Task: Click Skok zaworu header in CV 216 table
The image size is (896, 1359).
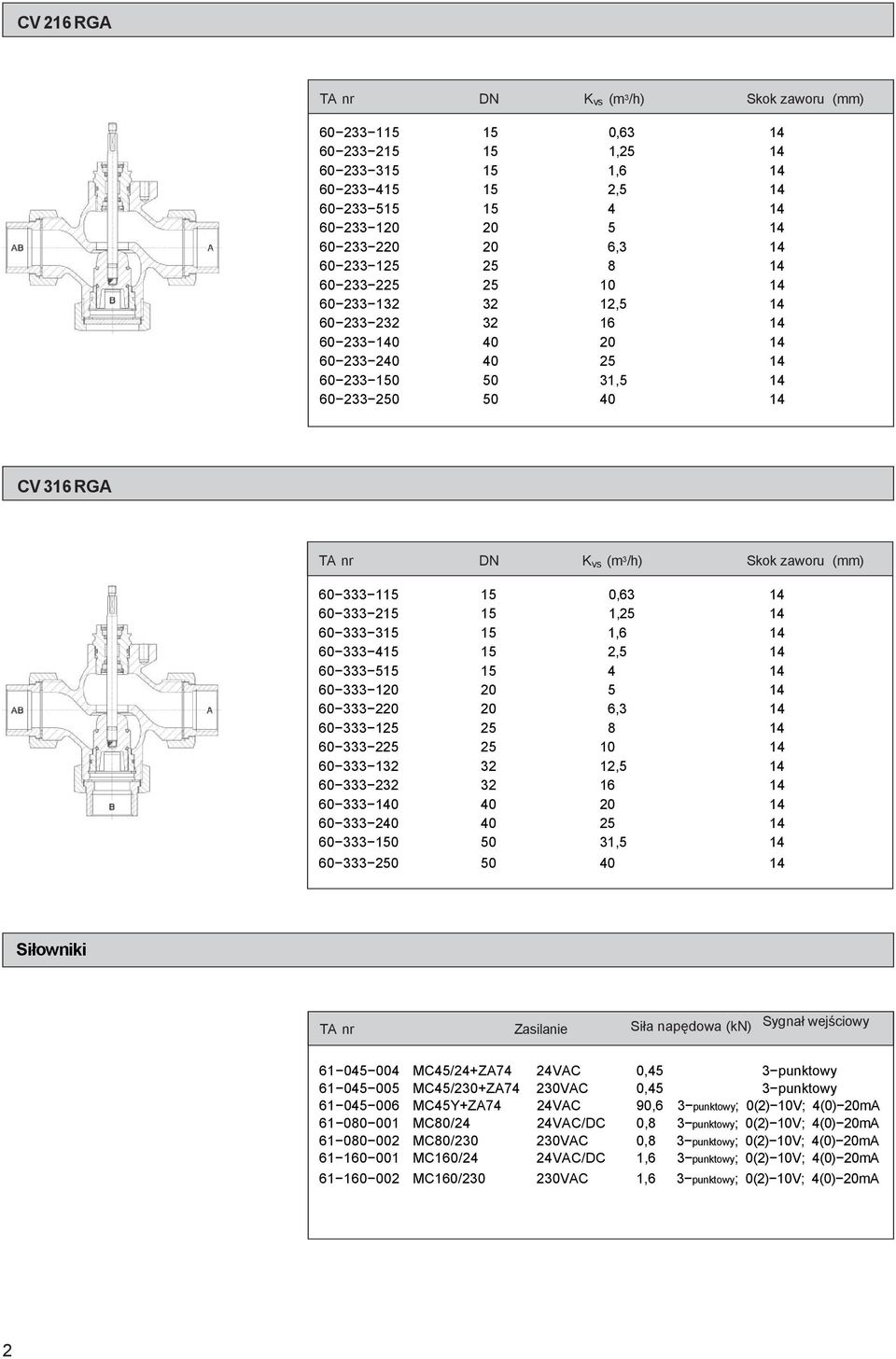Action: click(805, 98)
